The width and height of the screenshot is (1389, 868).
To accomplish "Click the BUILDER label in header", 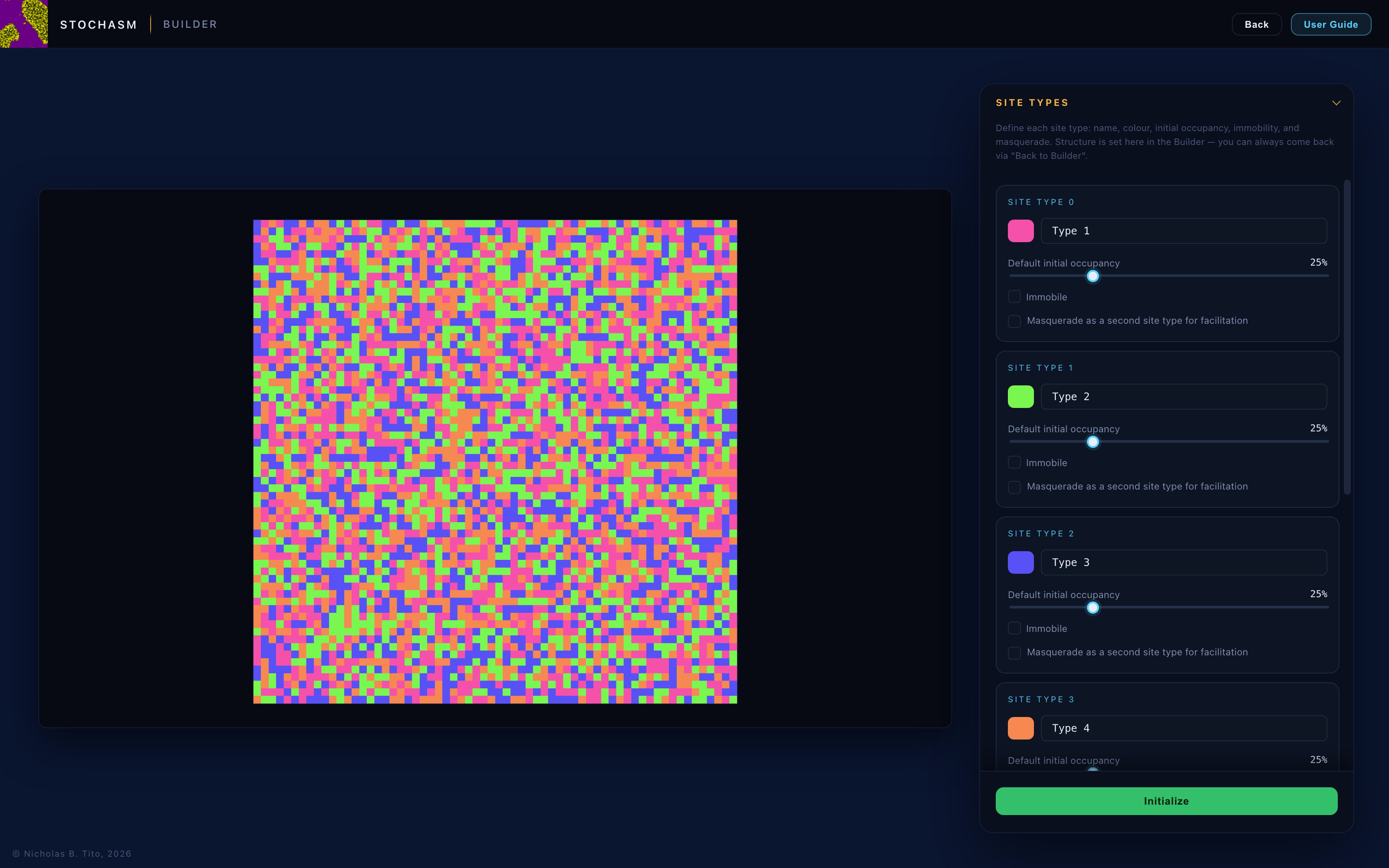I will [x=190, y=24].
